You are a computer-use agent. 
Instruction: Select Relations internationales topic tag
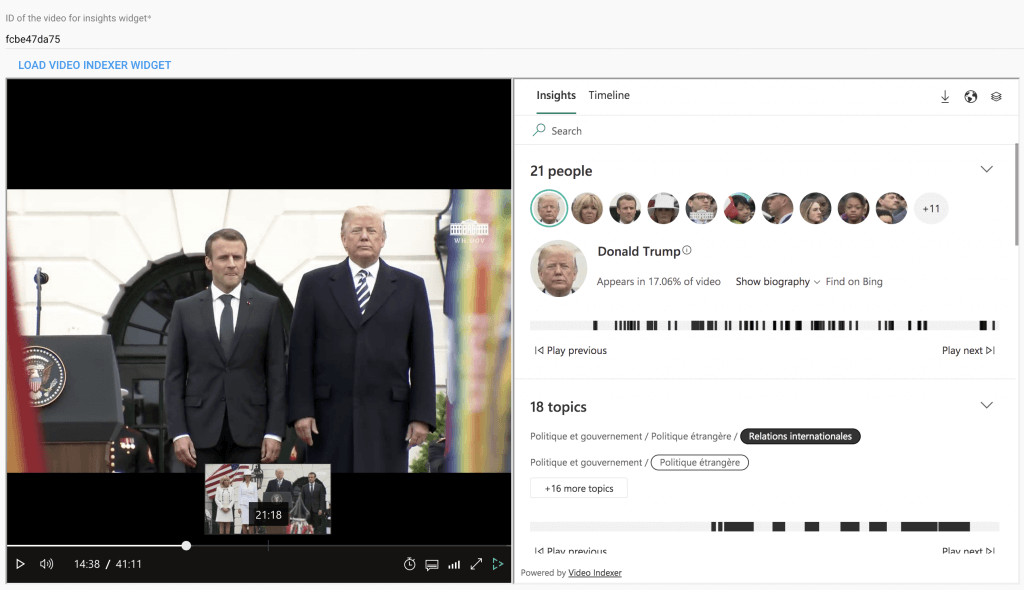[x=800, y=436]
